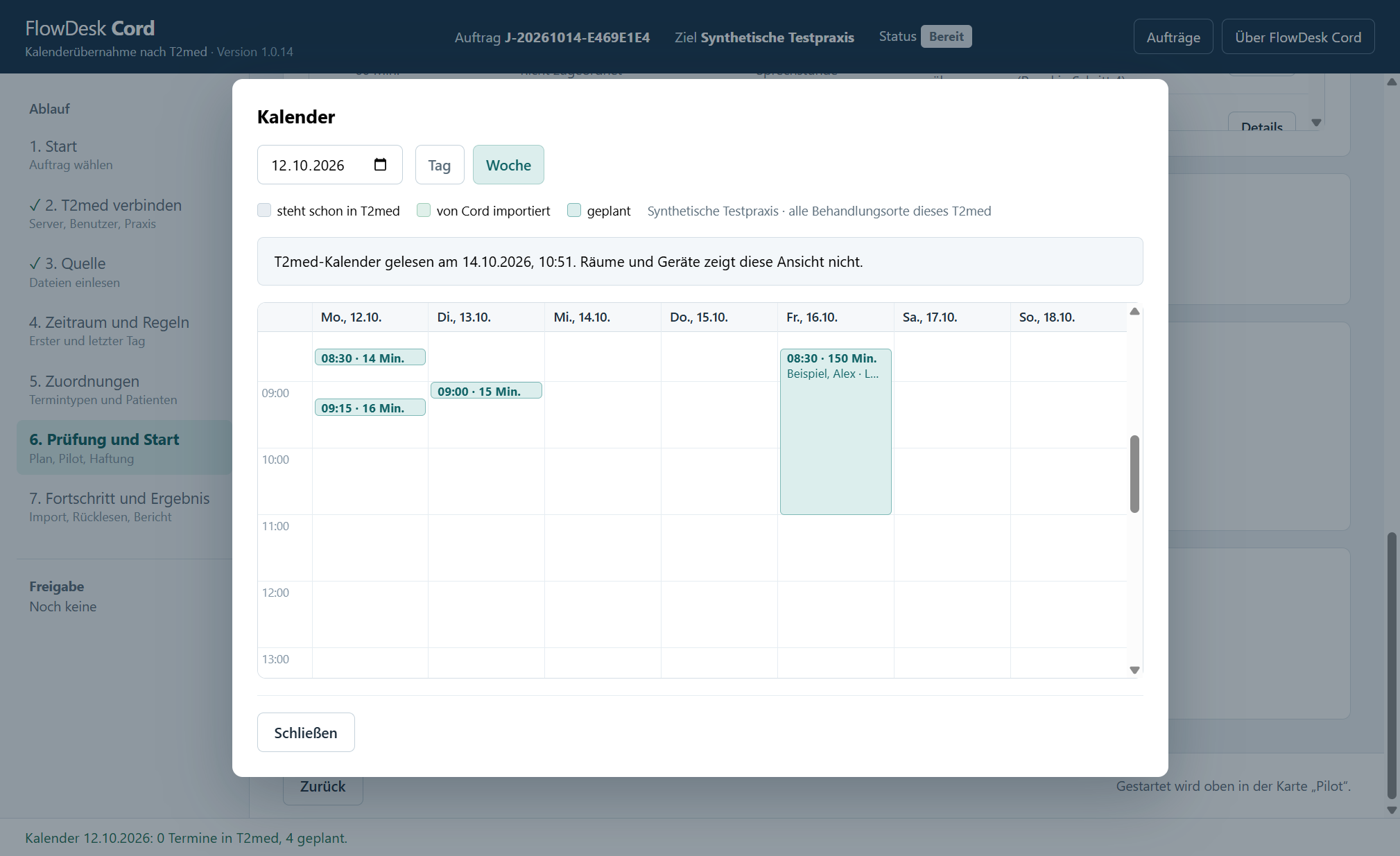
Task: Open Friday's 08:30 · 150 Min. appointment
Action: pos(836,431)
